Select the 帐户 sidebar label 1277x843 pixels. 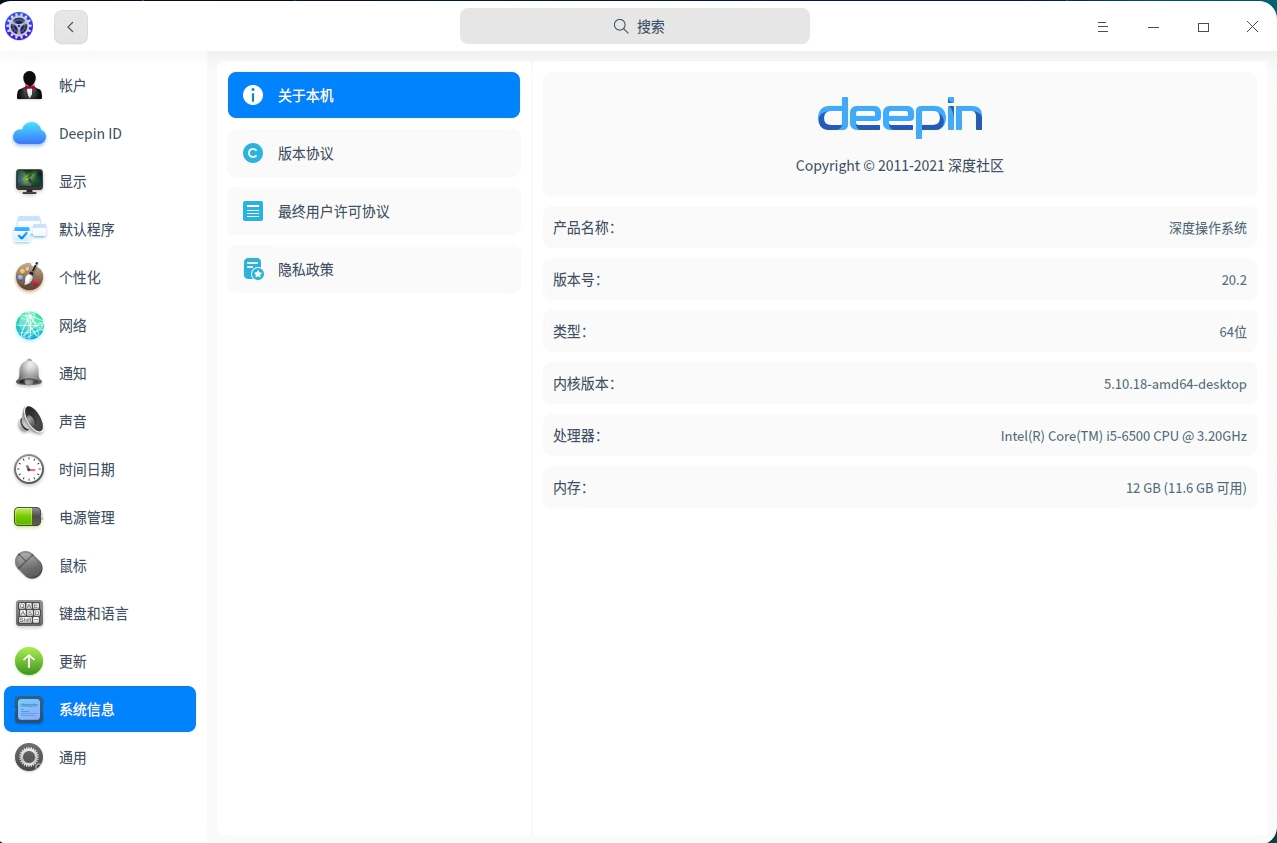click(73, 86)
